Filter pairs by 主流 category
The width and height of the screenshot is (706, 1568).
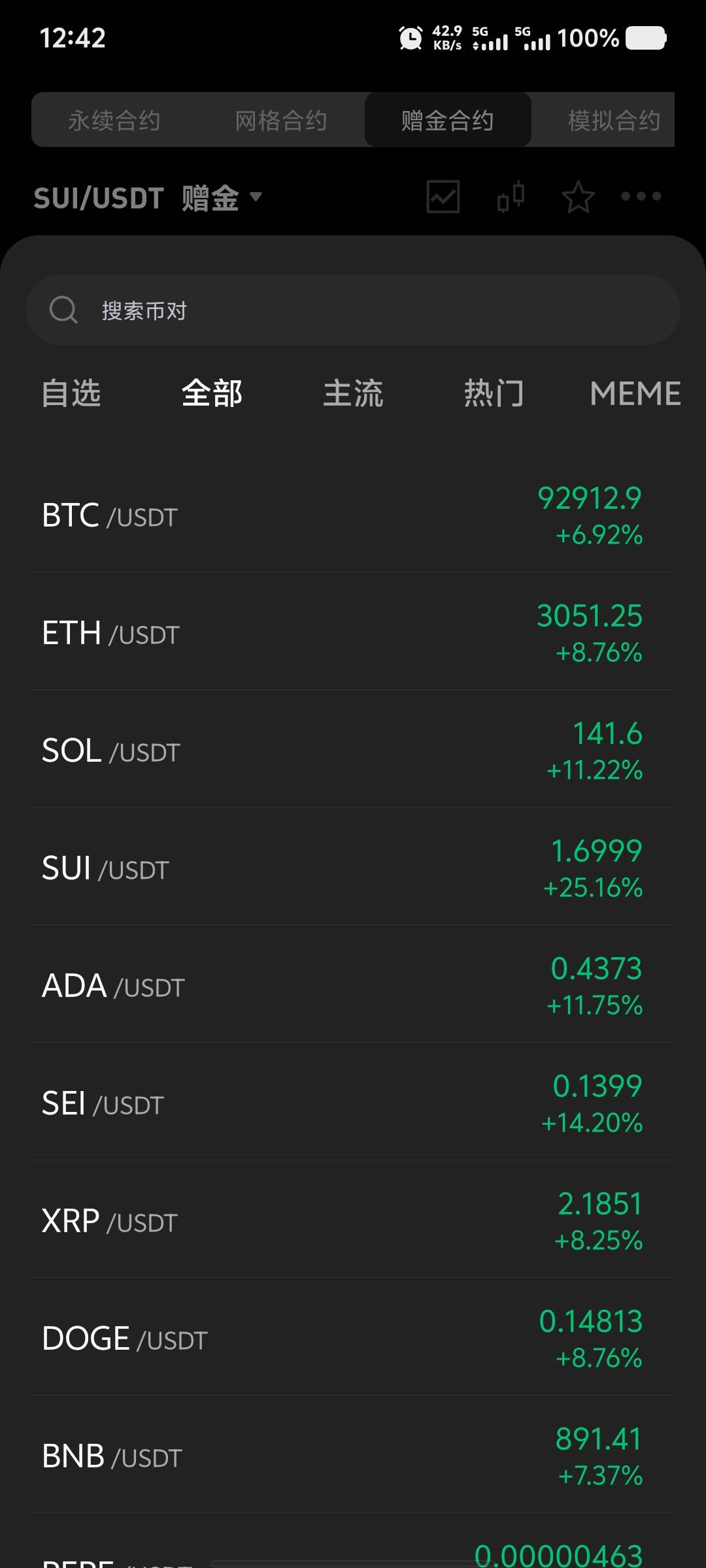[353, 393]
